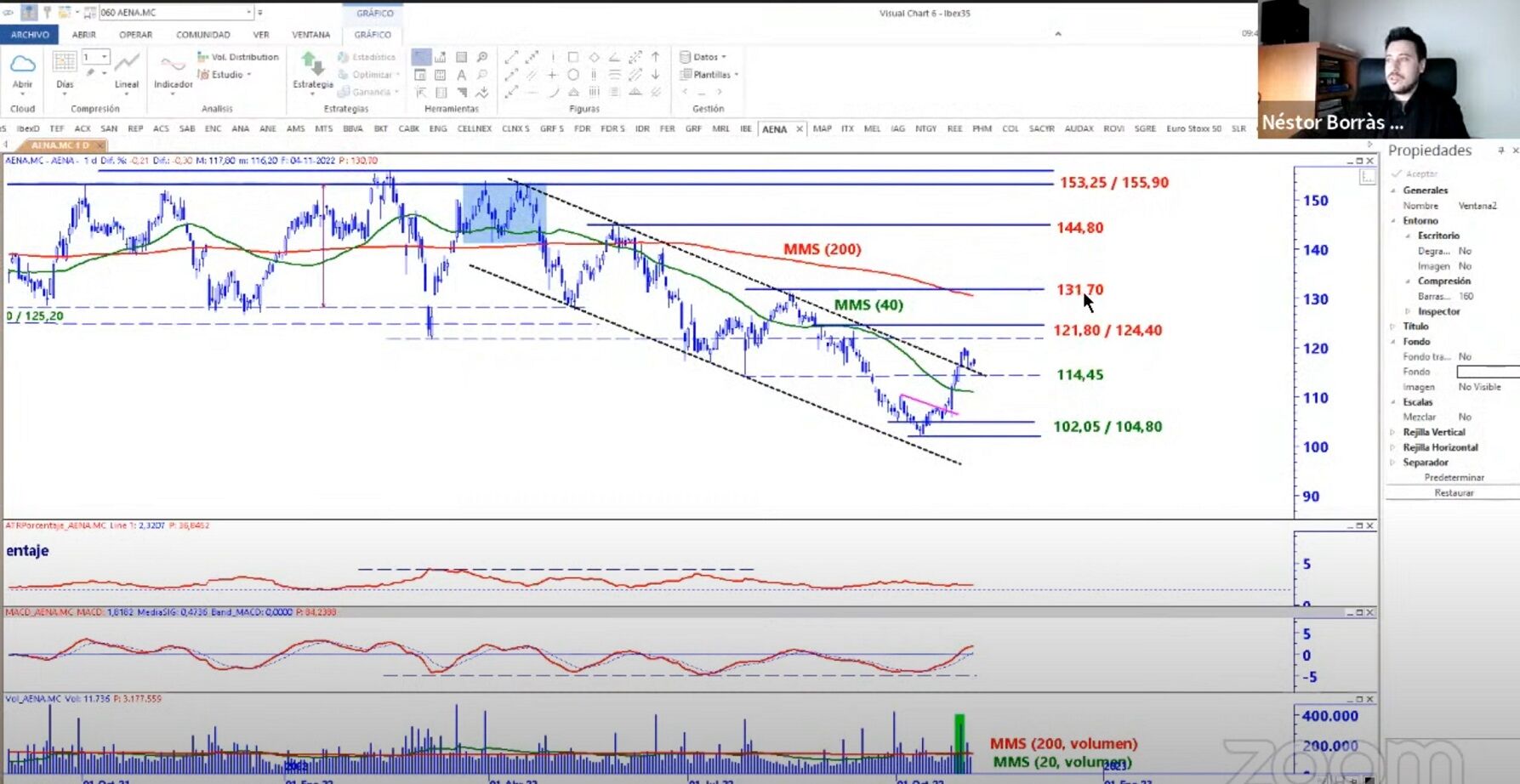Viewport: 1520px width, 784px height.
Task: Expand the Rejilla Vertical group
Action: (1393, 433)
